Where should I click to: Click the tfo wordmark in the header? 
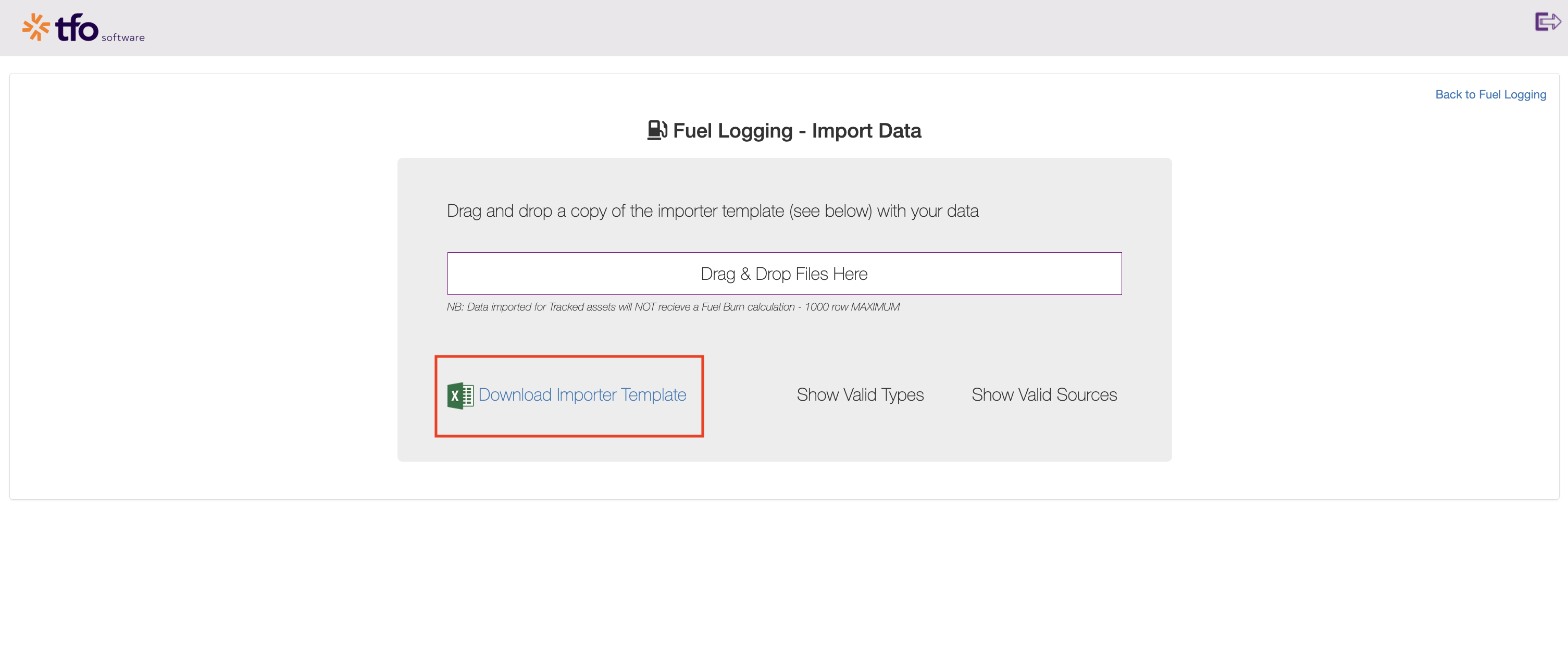[x=77, y=28]
